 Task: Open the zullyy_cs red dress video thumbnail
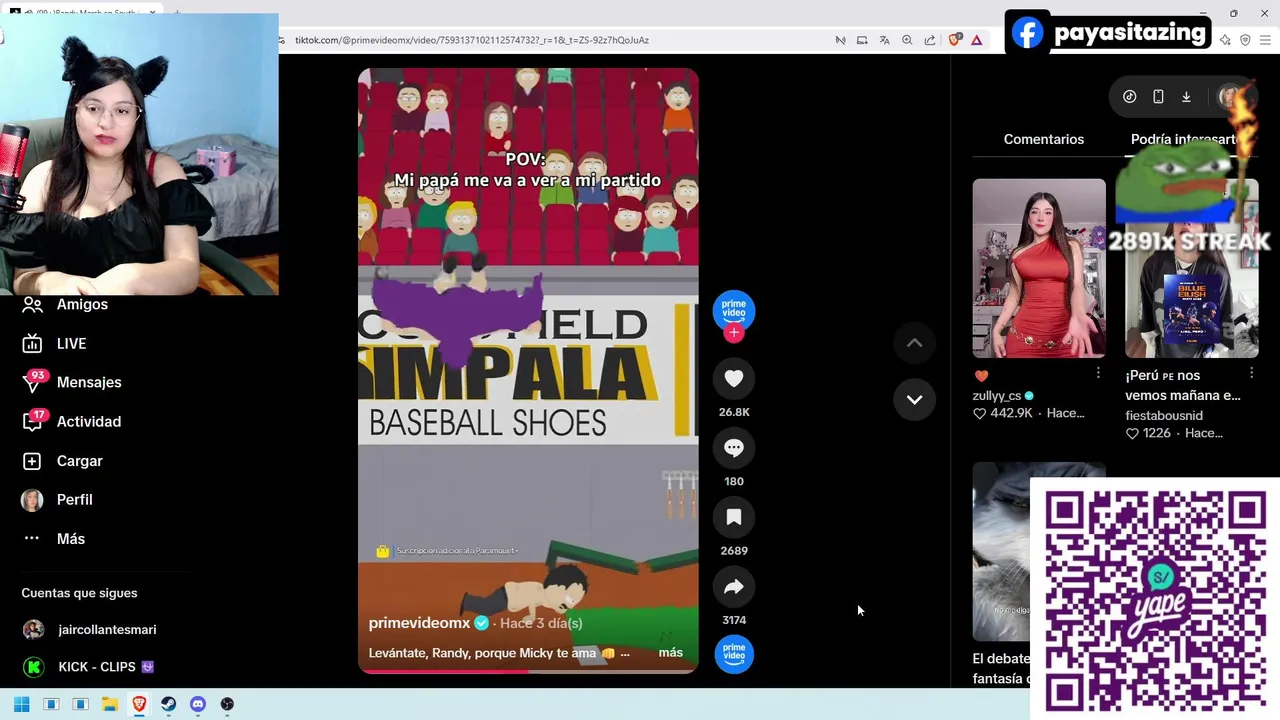[1039, 268]
